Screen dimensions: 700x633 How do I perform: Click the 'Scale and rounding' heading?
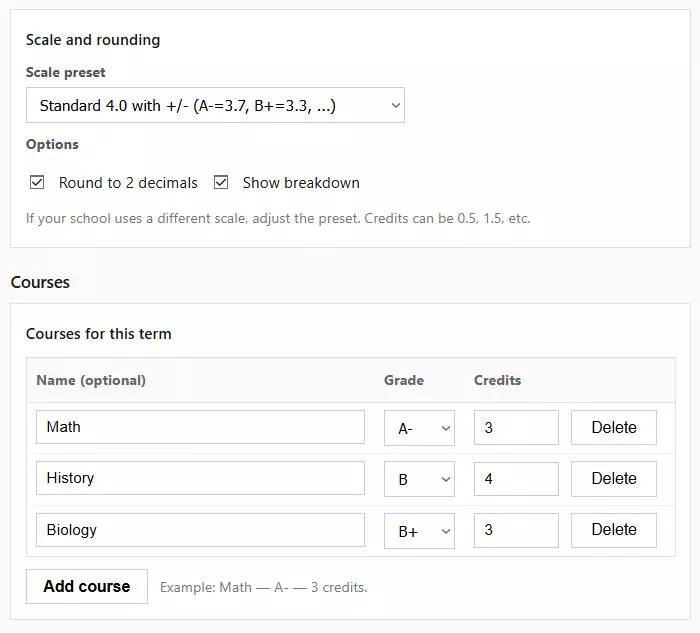(93, 40)
